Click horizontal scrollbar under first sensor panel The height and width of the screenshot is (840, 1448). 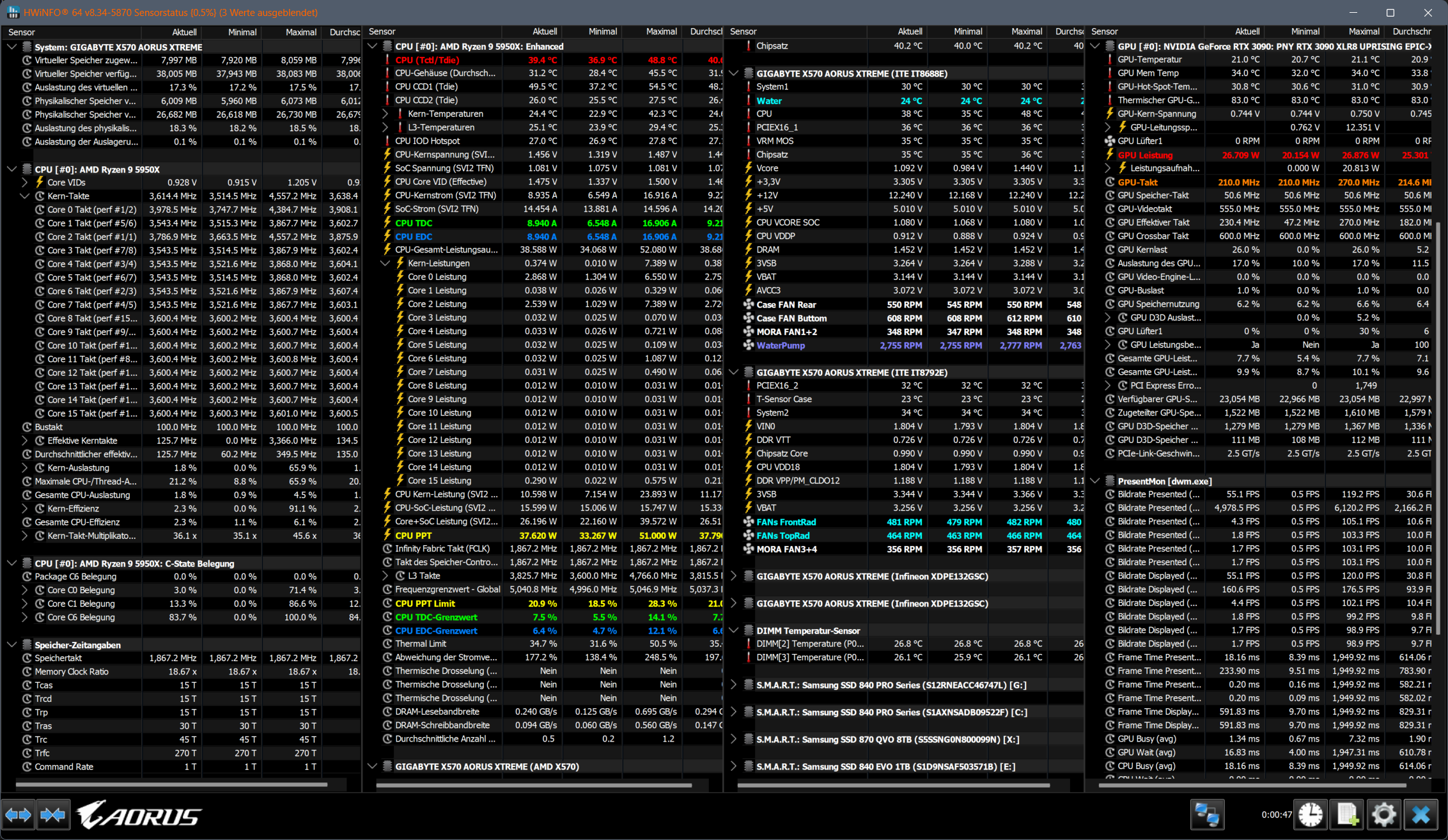[x=171, y=784]
